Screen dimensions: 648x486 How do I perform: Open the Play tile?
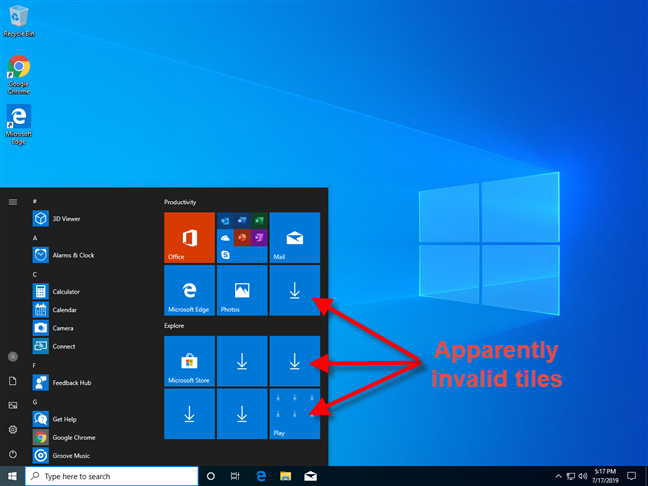tap(295, 414)
